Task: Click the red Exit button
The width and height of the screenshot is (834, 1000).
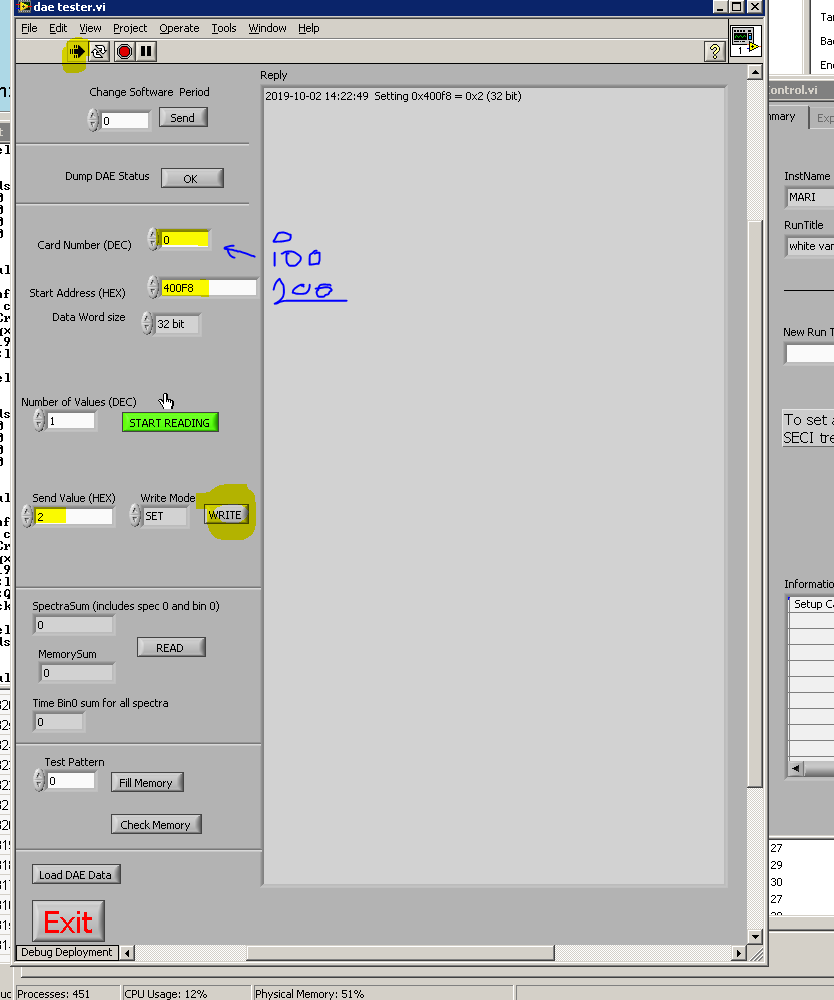Action: [67, 919]
